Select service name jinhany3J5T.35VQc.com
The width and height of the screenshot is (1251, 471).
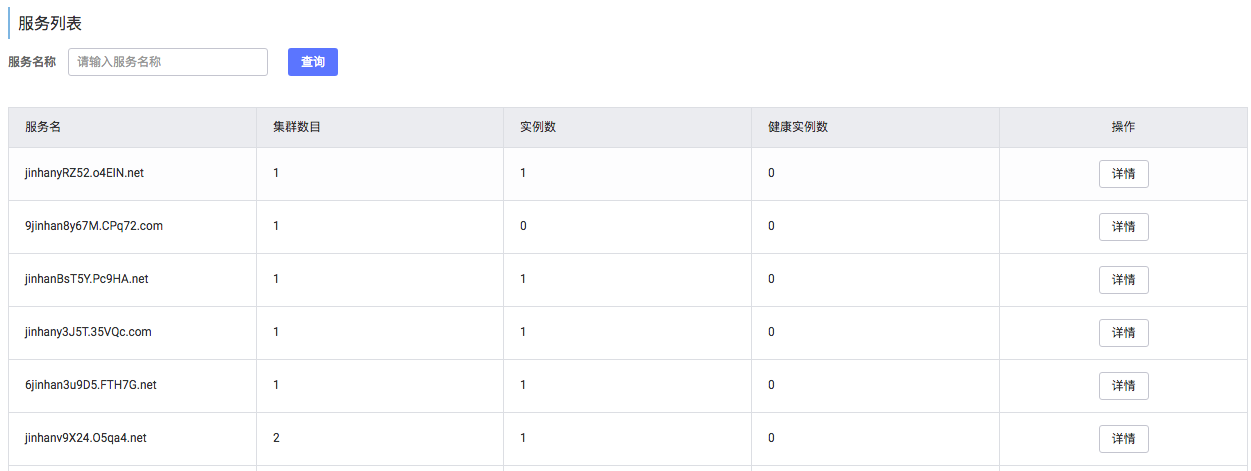(x=88, y=332)
